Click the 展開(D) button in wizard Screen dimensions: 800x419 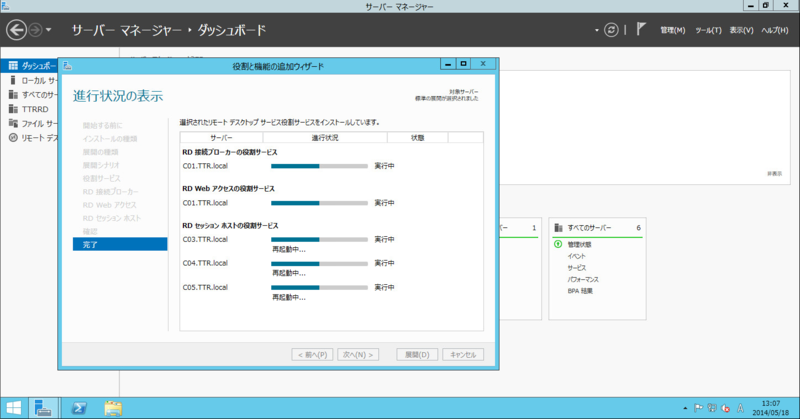(x=417, y=355)
